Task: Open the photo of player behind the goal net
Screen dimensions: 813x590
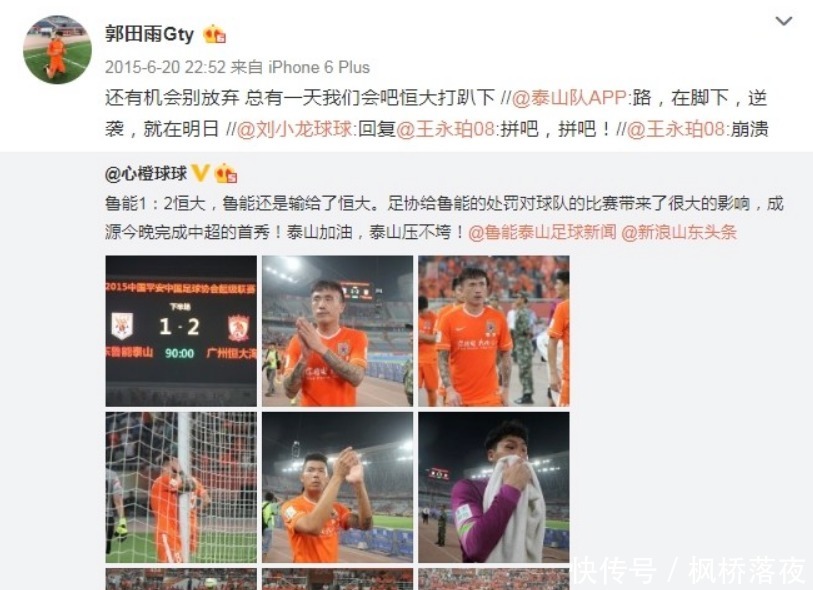Action: point(181,487)
